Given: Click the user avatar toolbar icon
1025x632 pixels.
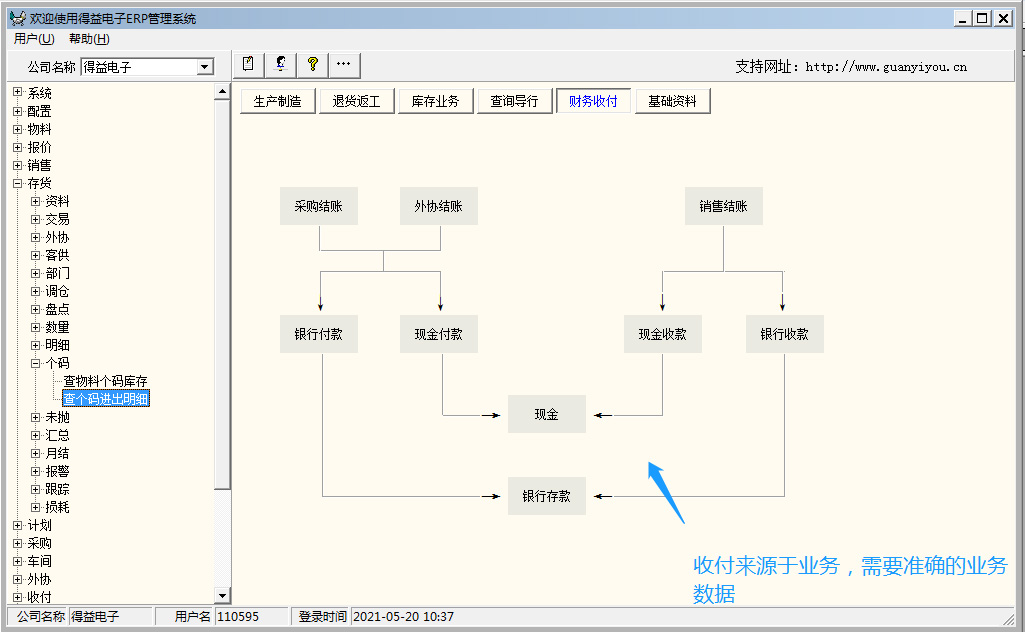Looking at the screenshot, I should 281,65.
